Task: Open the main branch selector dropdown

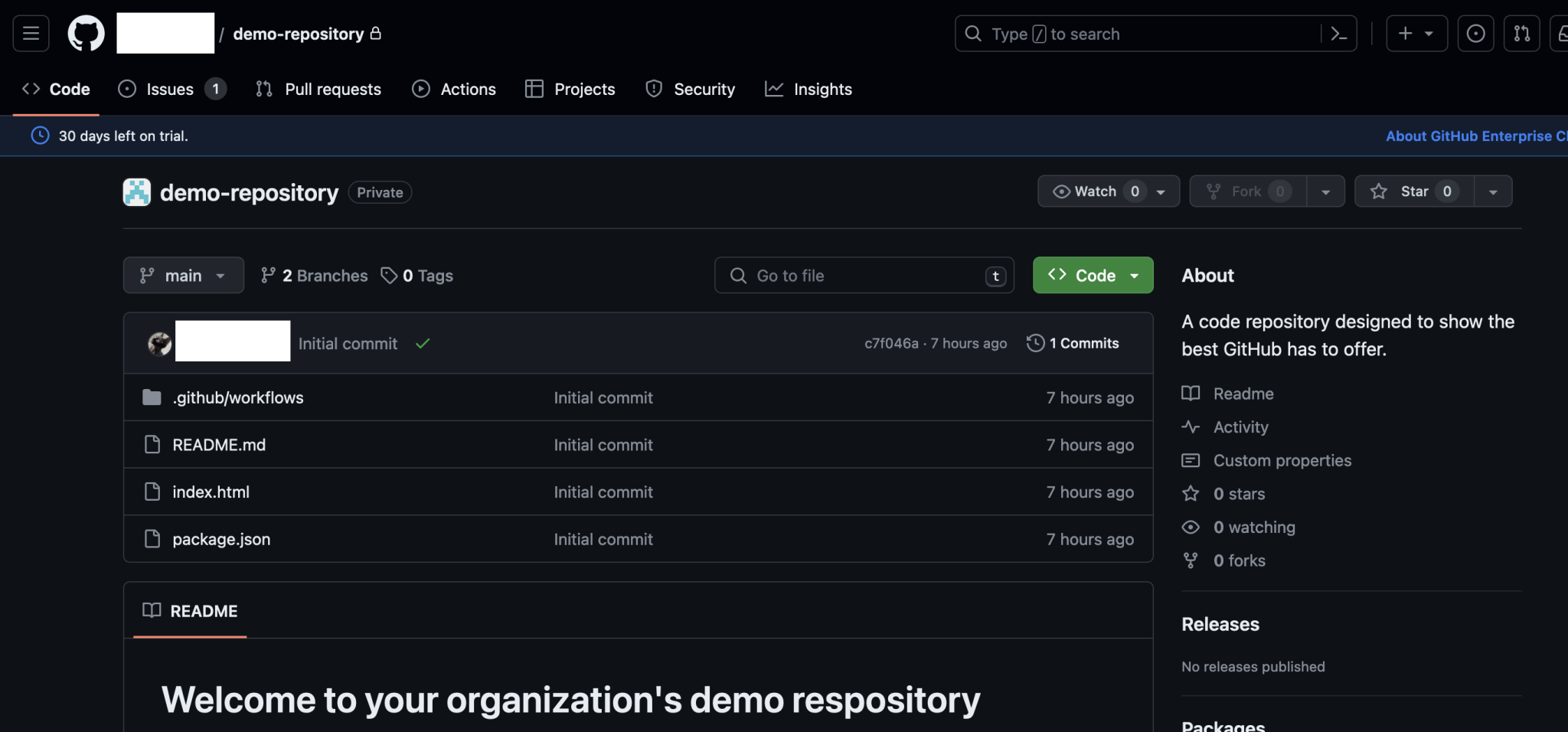Action: click(x=183, y=275)
